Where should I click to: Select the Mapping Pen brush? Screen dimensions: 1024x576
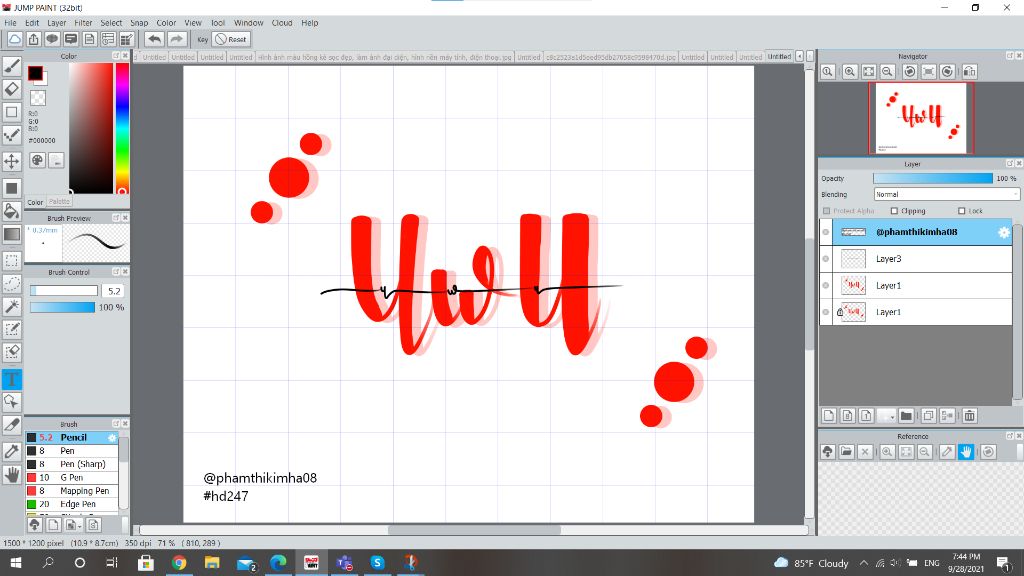[72, 491]
